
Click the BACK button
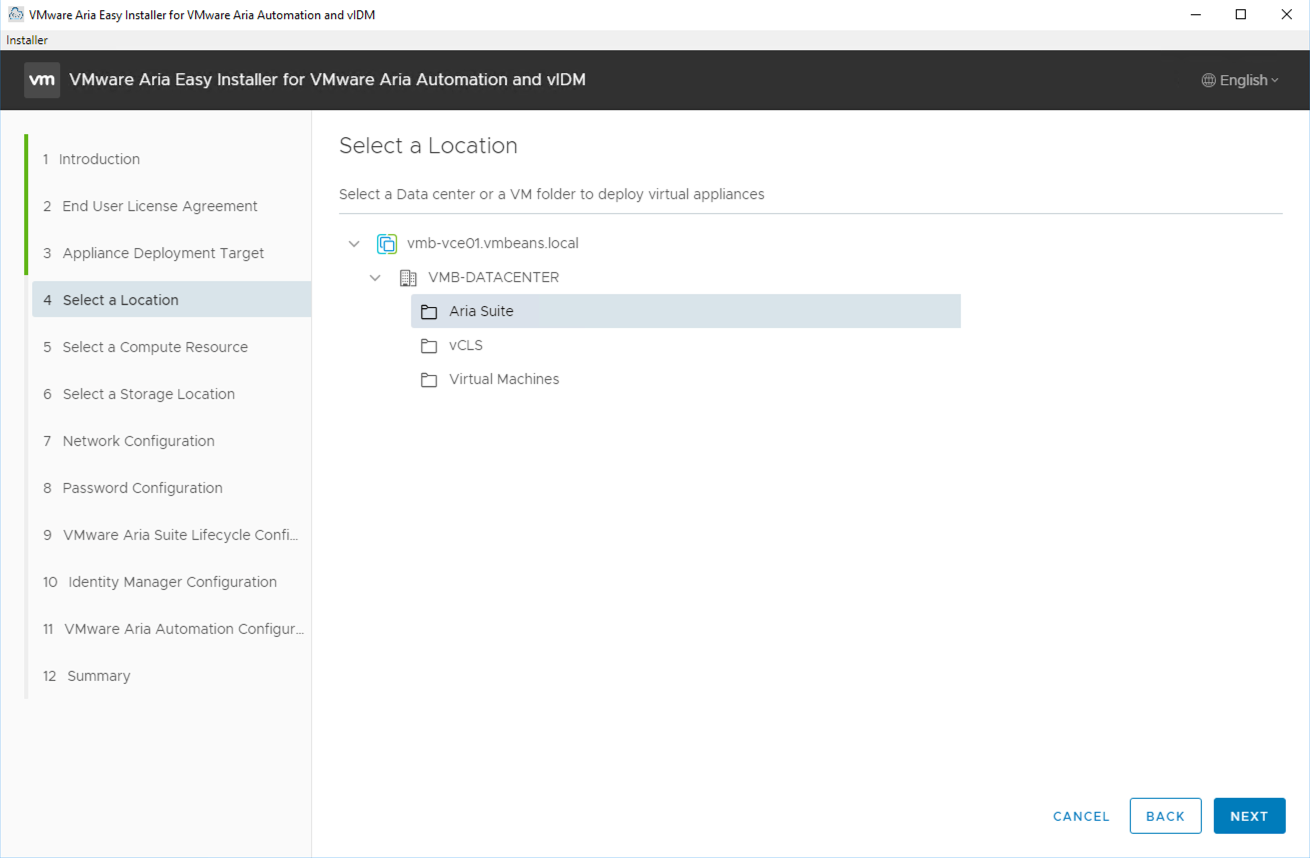[x=1165, y=816]
